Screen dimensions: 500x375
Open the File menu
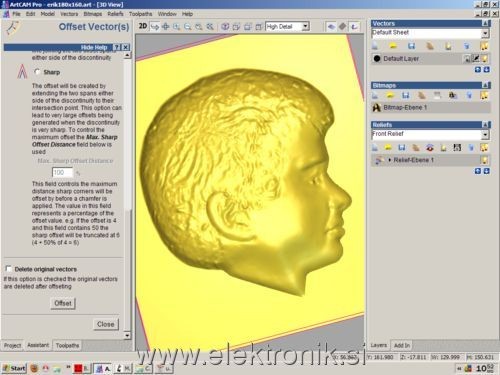coord(16,14)
